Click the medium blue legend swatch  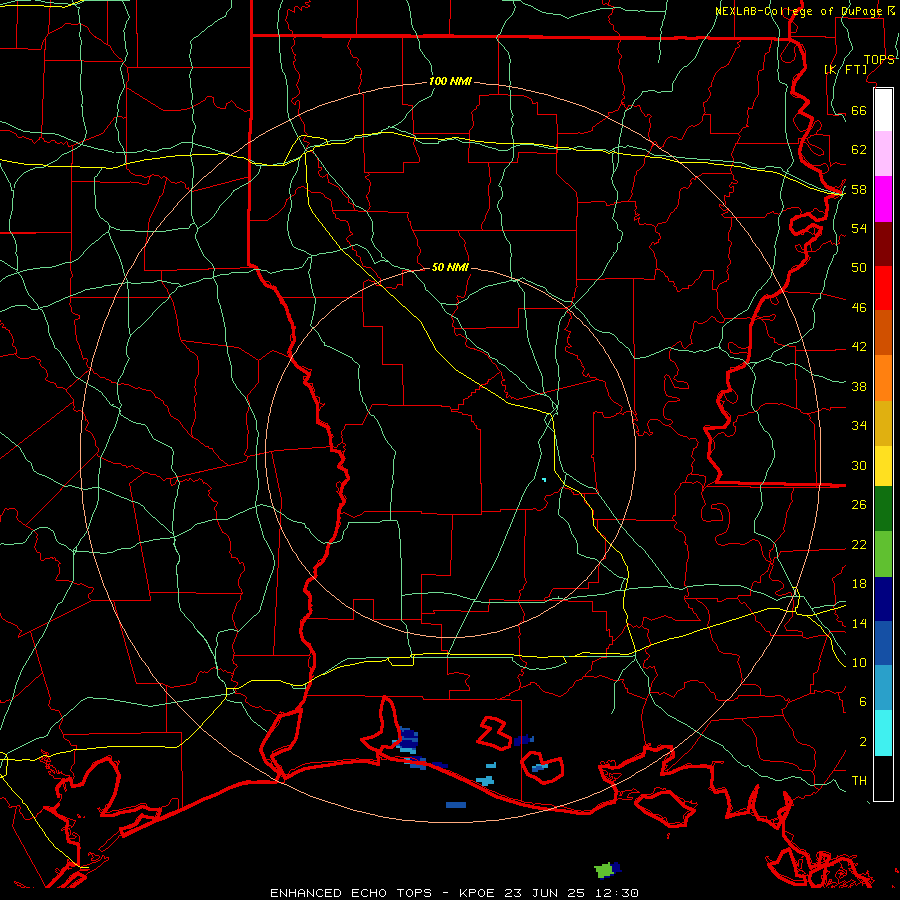(x=883, y=643)
